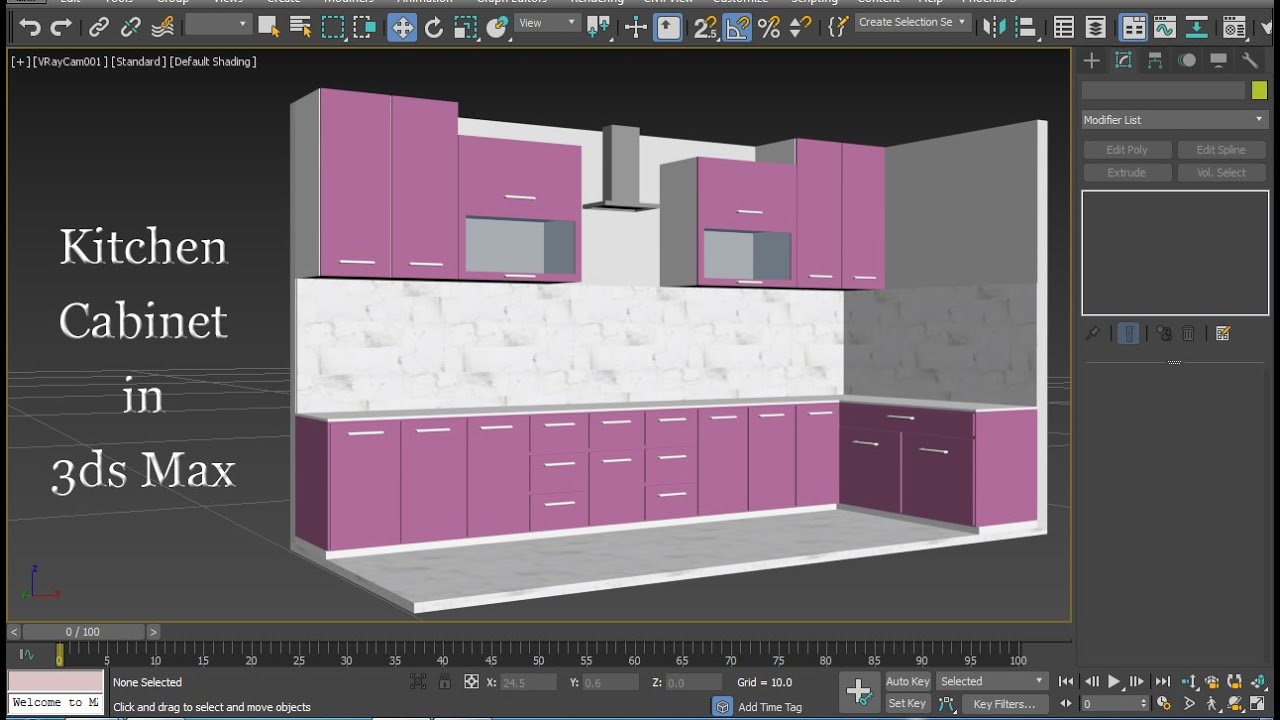Click the Redo arrow icon
Screen dimensions: 1280x720
click(x=62, y=27)
